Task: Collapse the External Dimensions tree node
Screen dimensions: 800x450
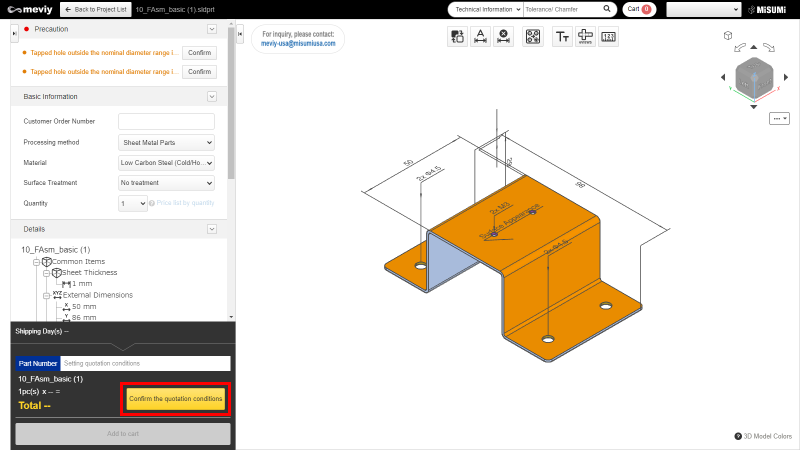Action: [x=46, y=296]
